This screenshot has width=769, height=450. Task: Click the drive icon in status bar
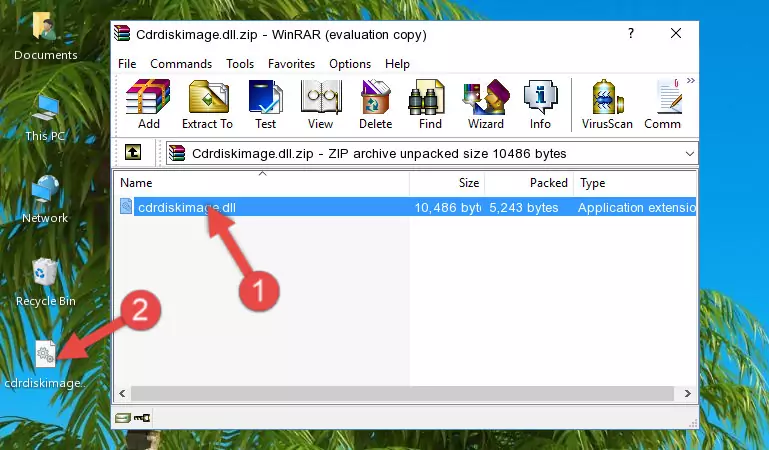pyautogui.click(x=123, y=418)
